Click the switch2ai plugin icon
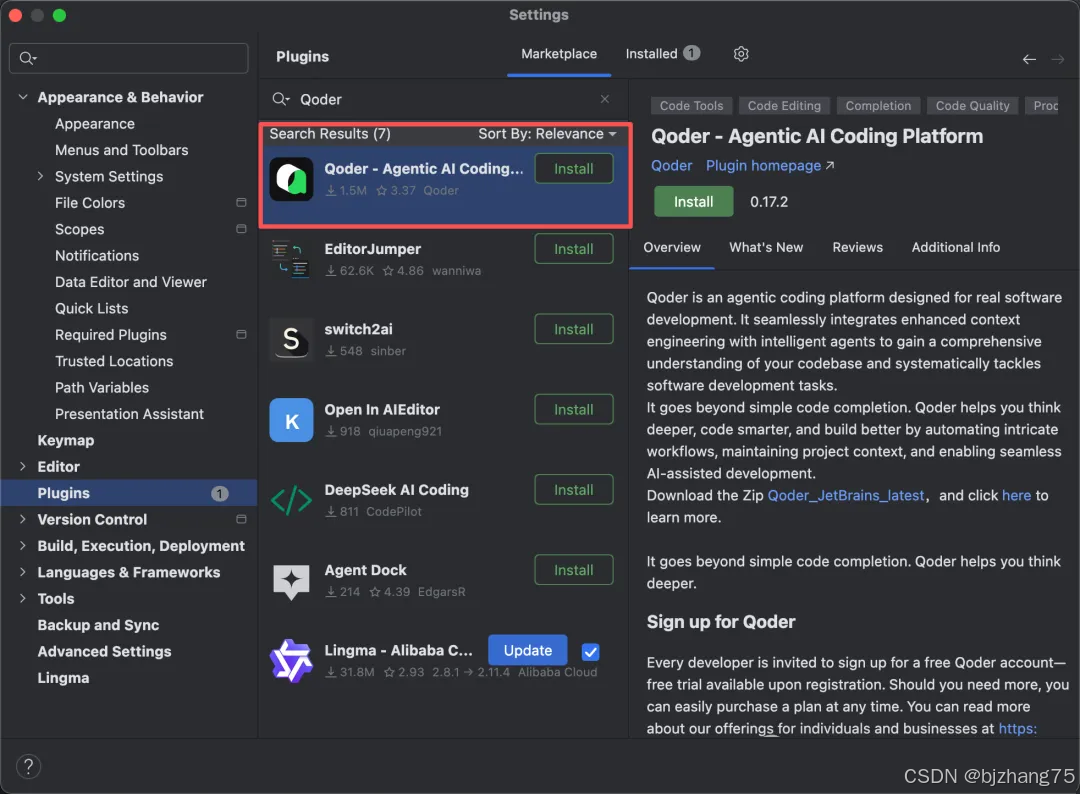The height and width of the screenshot is (794, 1080). point(291,339)
